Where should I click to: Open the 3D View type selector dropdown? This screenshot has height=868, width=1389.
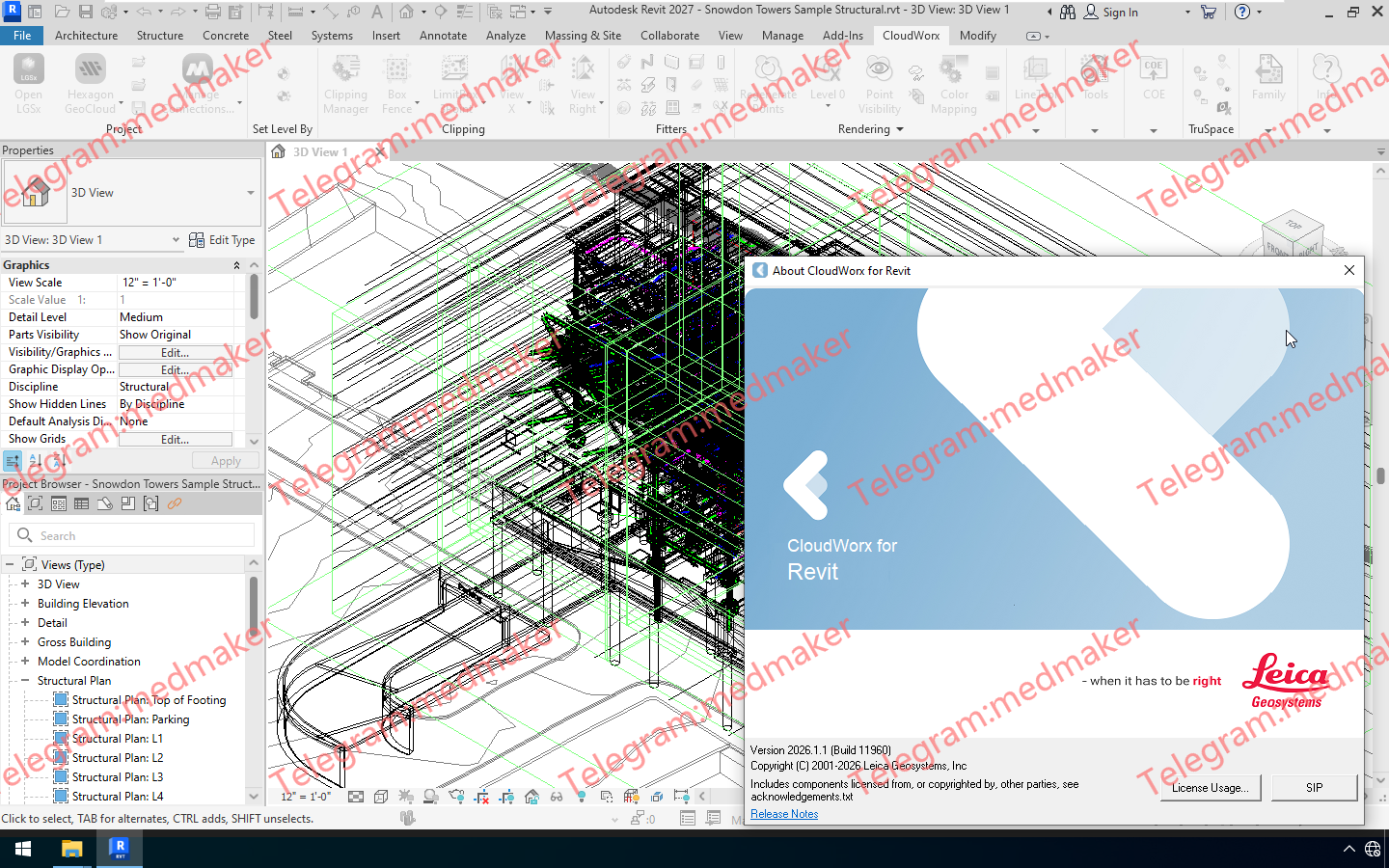[250, 193]
